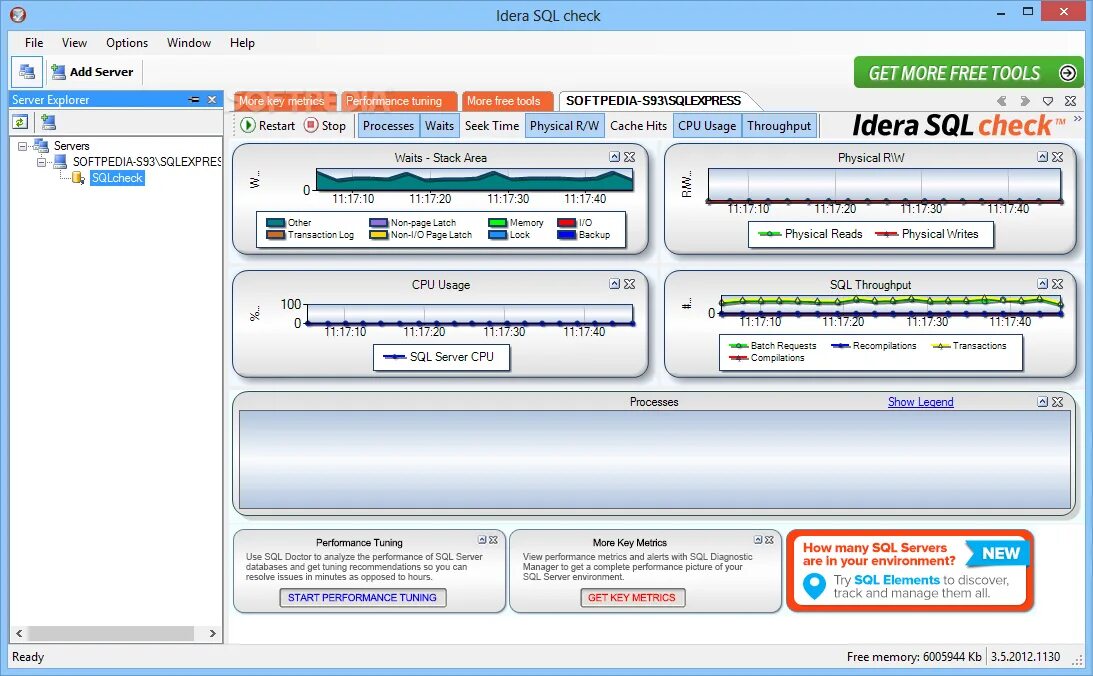Click Server Explorer scrollbar left arrow
This screenshot has height=676, width=1093.
pyautogui.click(x=19, y=633)
